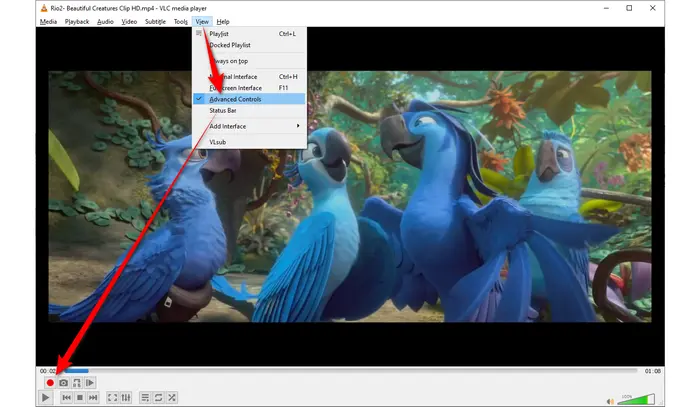Click the total time 01:08 label
The image size is (700, 407).
pyautogui.click(x=652, y=371)
